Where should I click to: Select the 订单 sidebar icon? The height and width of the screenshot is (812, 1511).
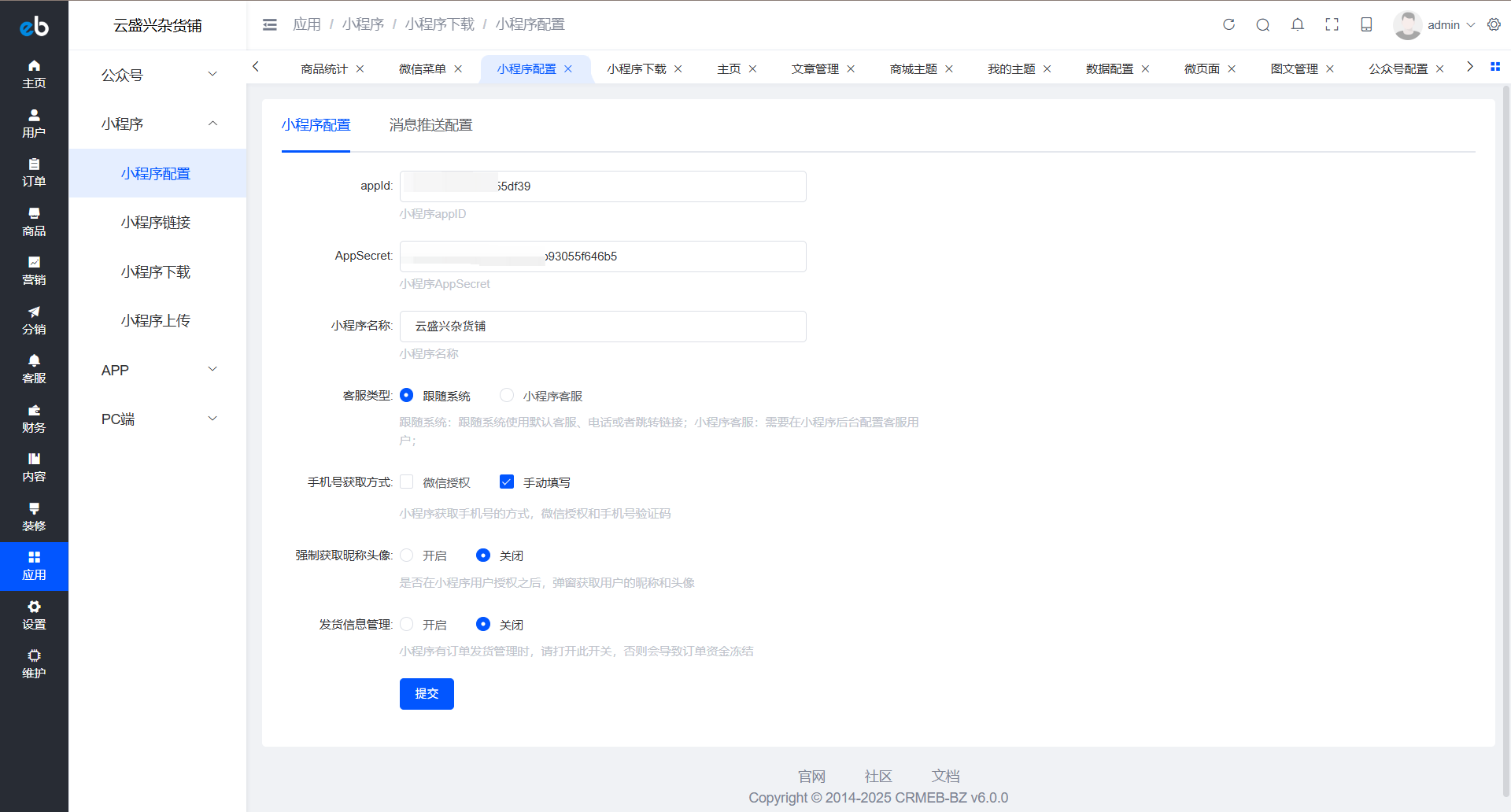click(34, 172)
